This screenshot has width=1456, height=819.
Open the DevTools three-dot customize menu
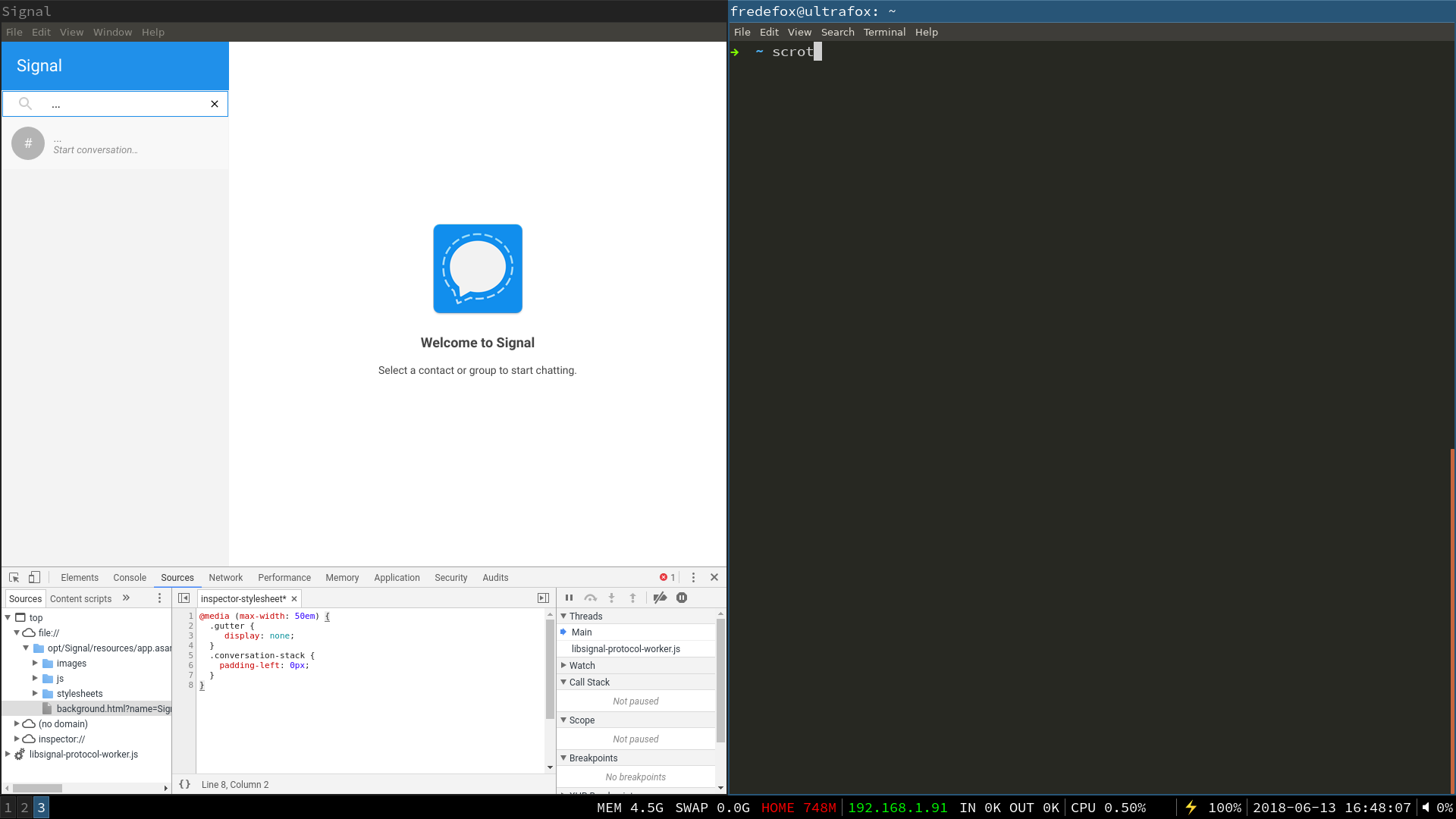pyautogui.click(x=693, y=577)
